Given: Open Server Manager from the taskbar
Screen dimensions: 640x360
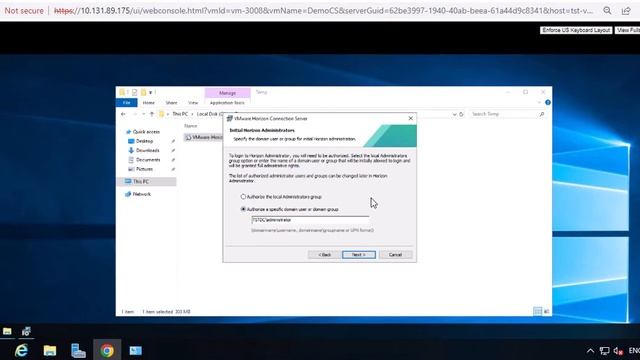Looking at the screenshot, I should coord(78,350).
